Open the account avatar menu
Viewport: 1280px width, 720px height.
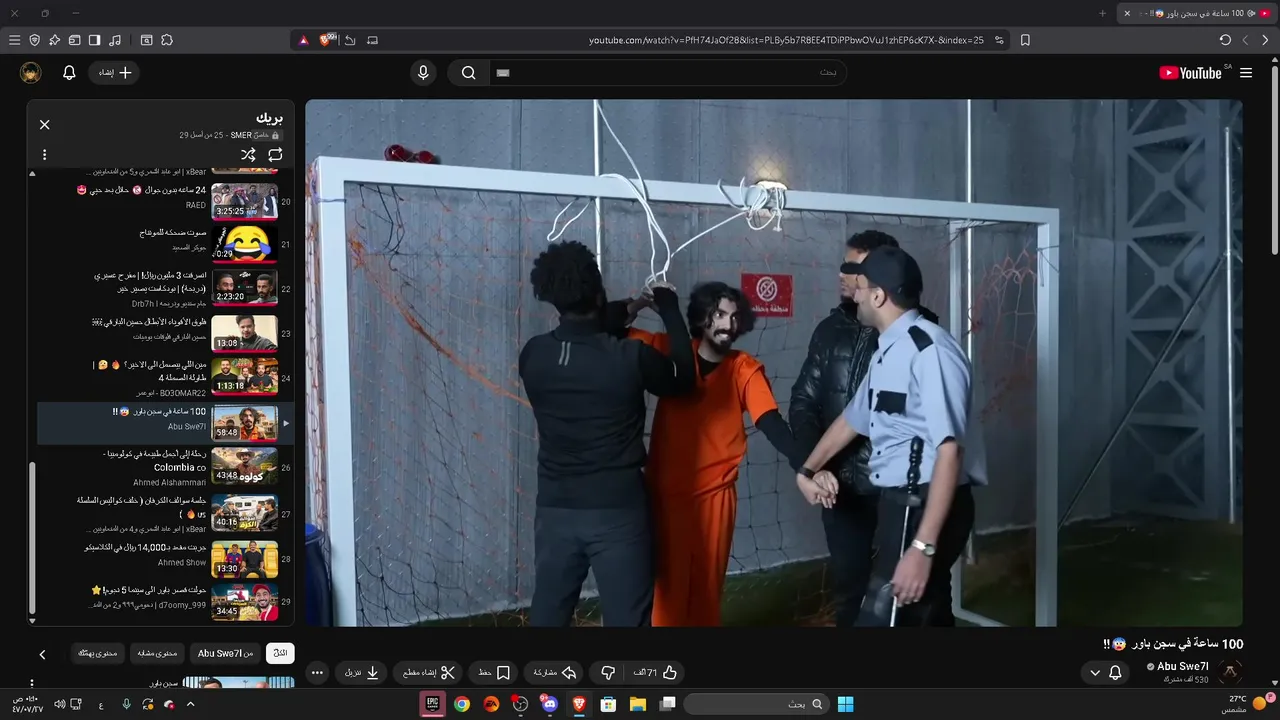click(x=31, y=73)
